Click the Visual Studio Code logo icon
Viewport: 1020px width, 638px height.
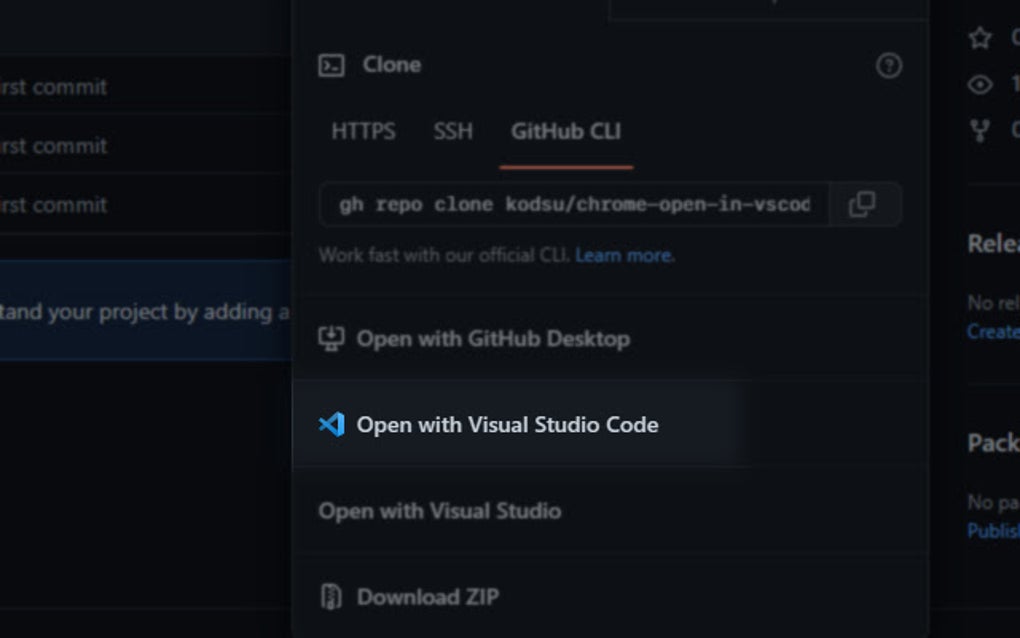pos(332,425)
